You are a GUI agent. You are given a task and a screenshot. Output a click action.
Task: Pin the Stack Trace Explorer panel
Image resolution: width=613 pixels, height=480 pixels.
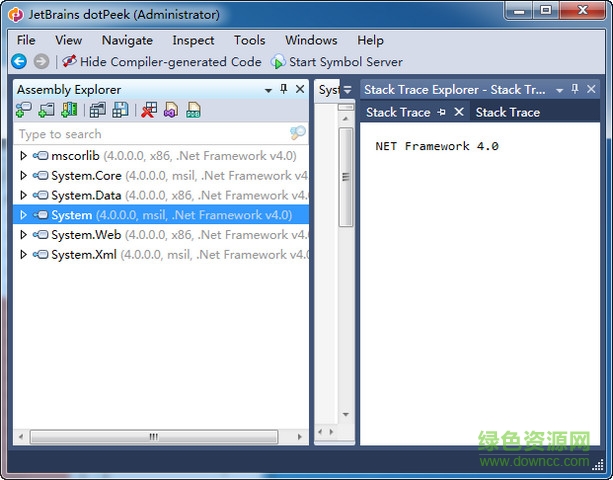(x=575, y=89)
